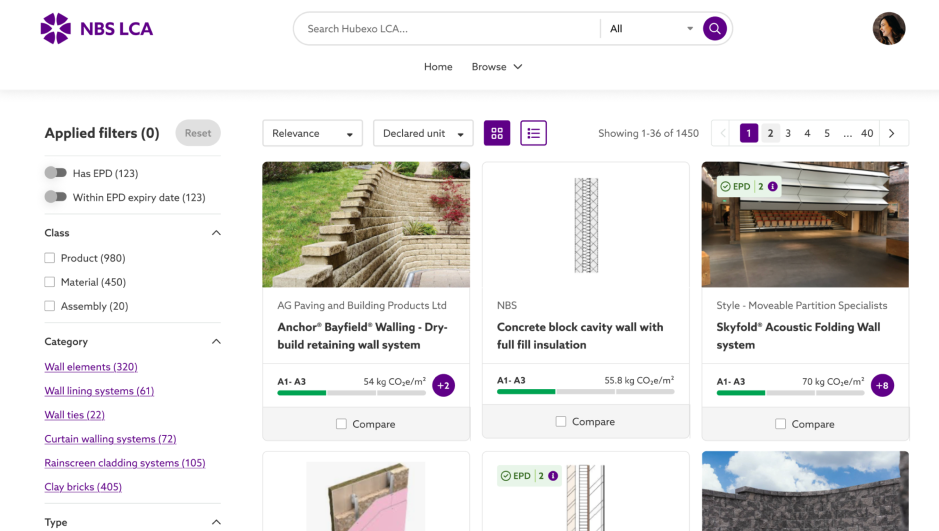The image size is (939, 531).
Task: Open the pink insulation wall product image
Action: tap(366, 494)
